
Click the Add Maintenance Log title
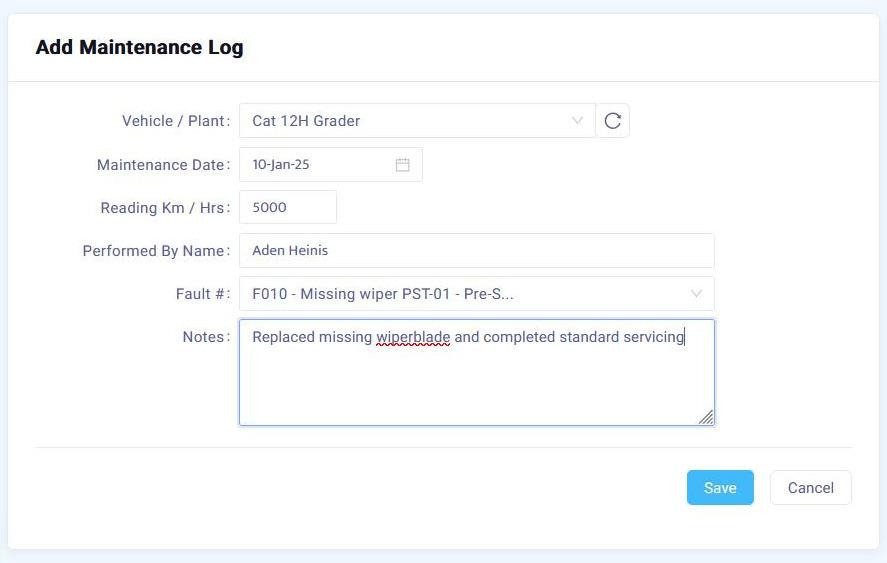click(139, 47)
